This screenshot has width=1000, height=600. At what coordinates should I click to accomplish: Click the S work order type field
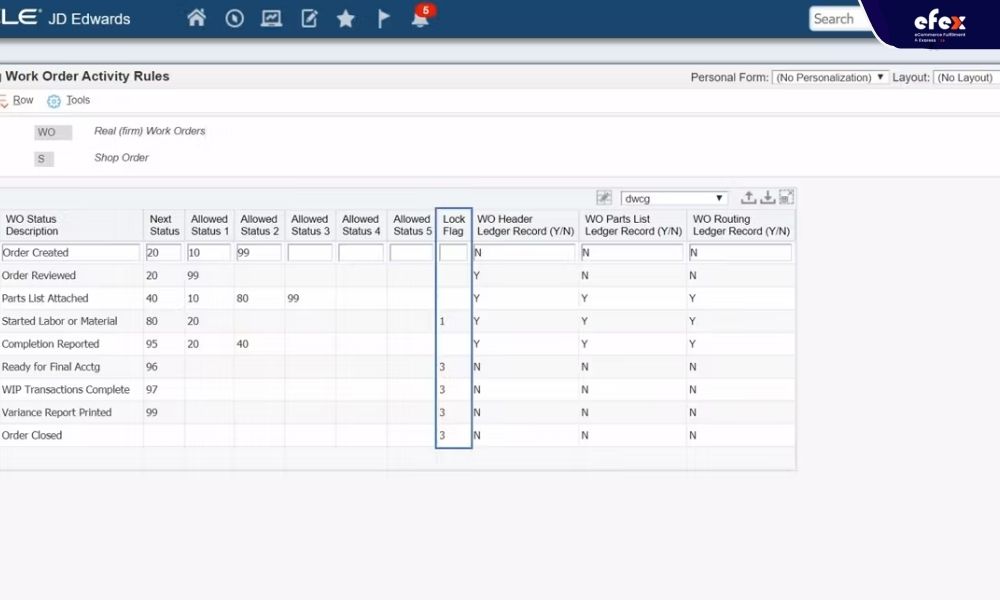point(43,159)
